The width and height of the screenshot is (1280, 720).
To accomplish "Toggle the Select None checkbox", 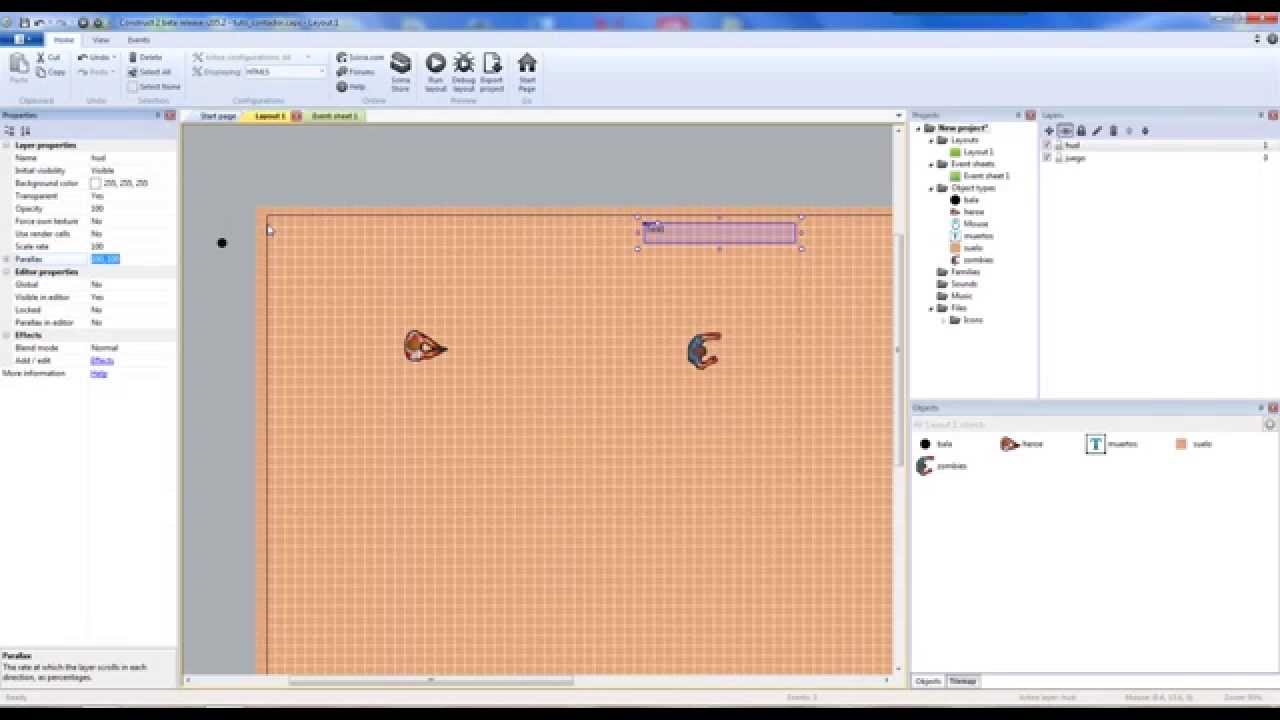I will 132,87.
